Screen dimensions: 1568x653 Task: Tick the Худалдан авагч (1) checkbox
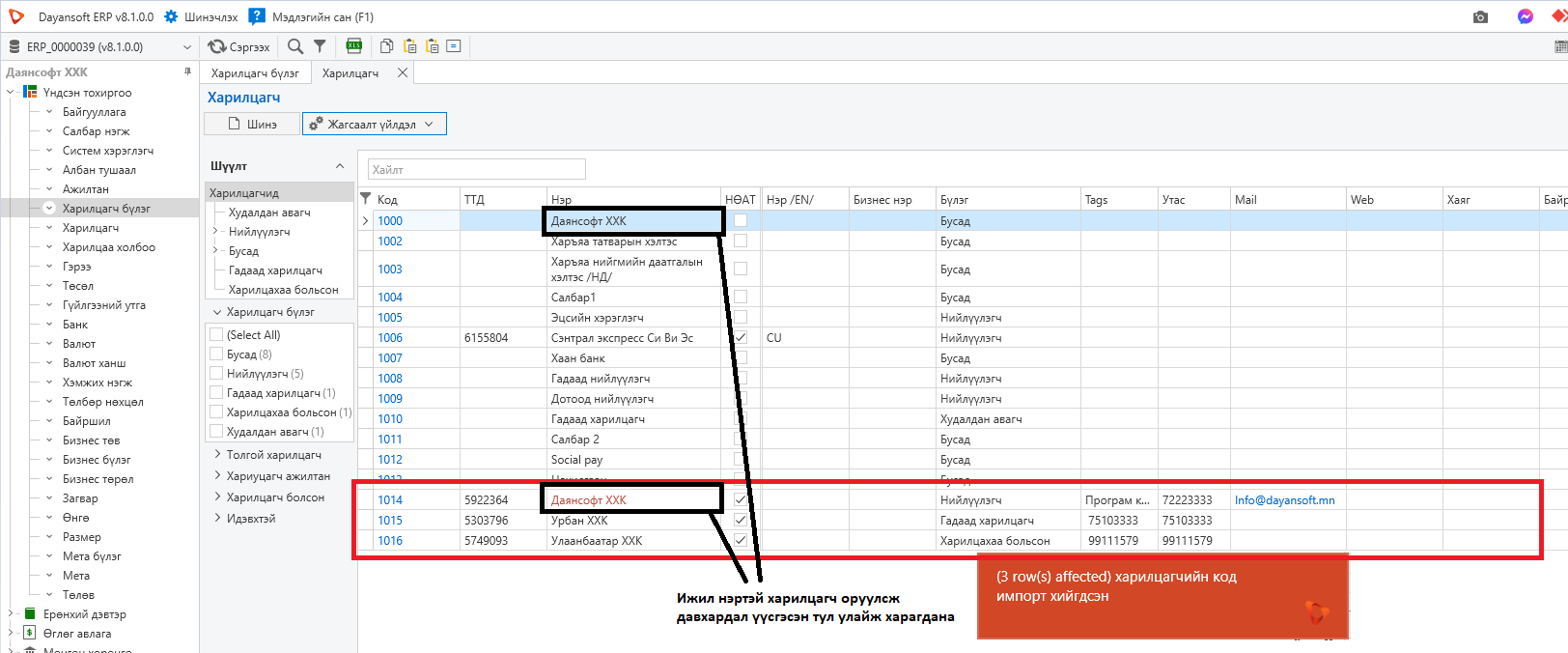tap(216, 432)
